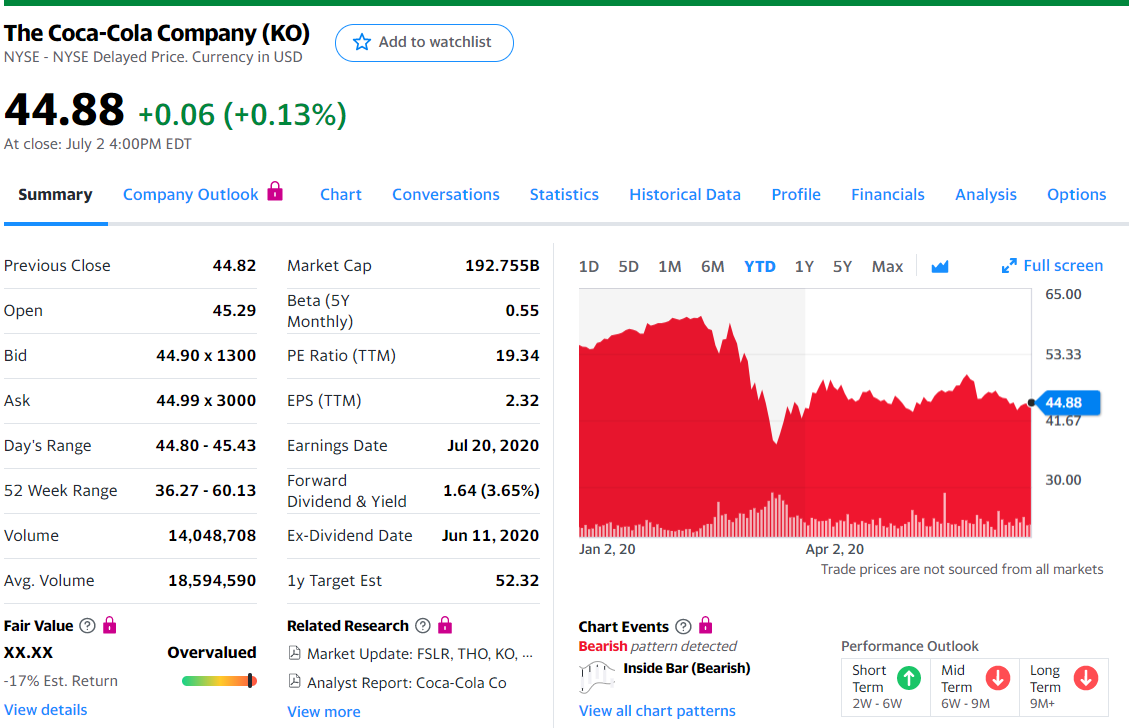The height and width of the screenshot is (728, 1129).
Task: Click the Long Term red down arrow
Action: (x=1086, y=678)
